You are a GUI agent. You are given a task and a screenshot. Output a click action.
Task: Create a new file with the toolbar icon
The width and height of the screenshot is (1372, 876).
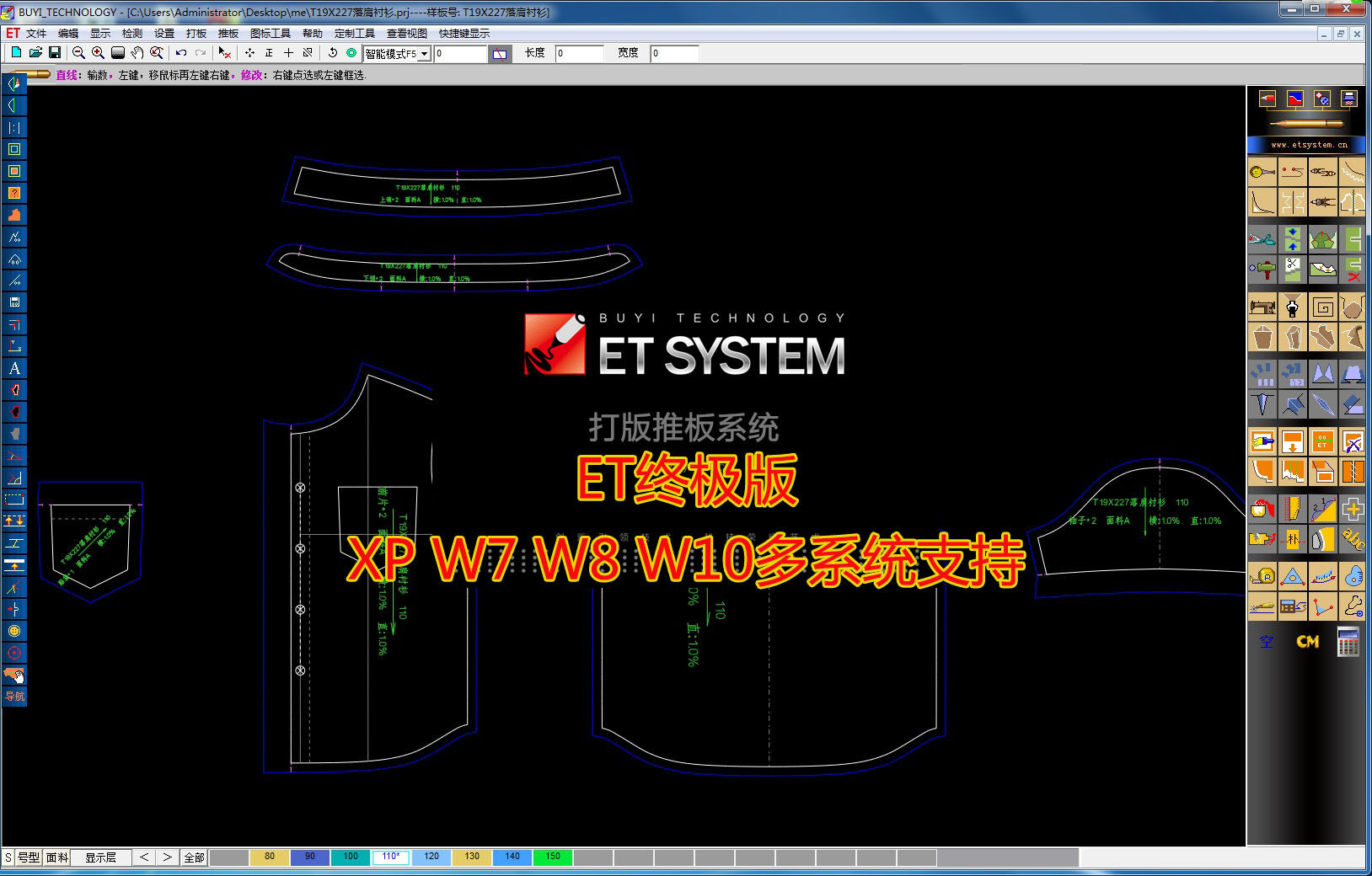coord(16,53)
